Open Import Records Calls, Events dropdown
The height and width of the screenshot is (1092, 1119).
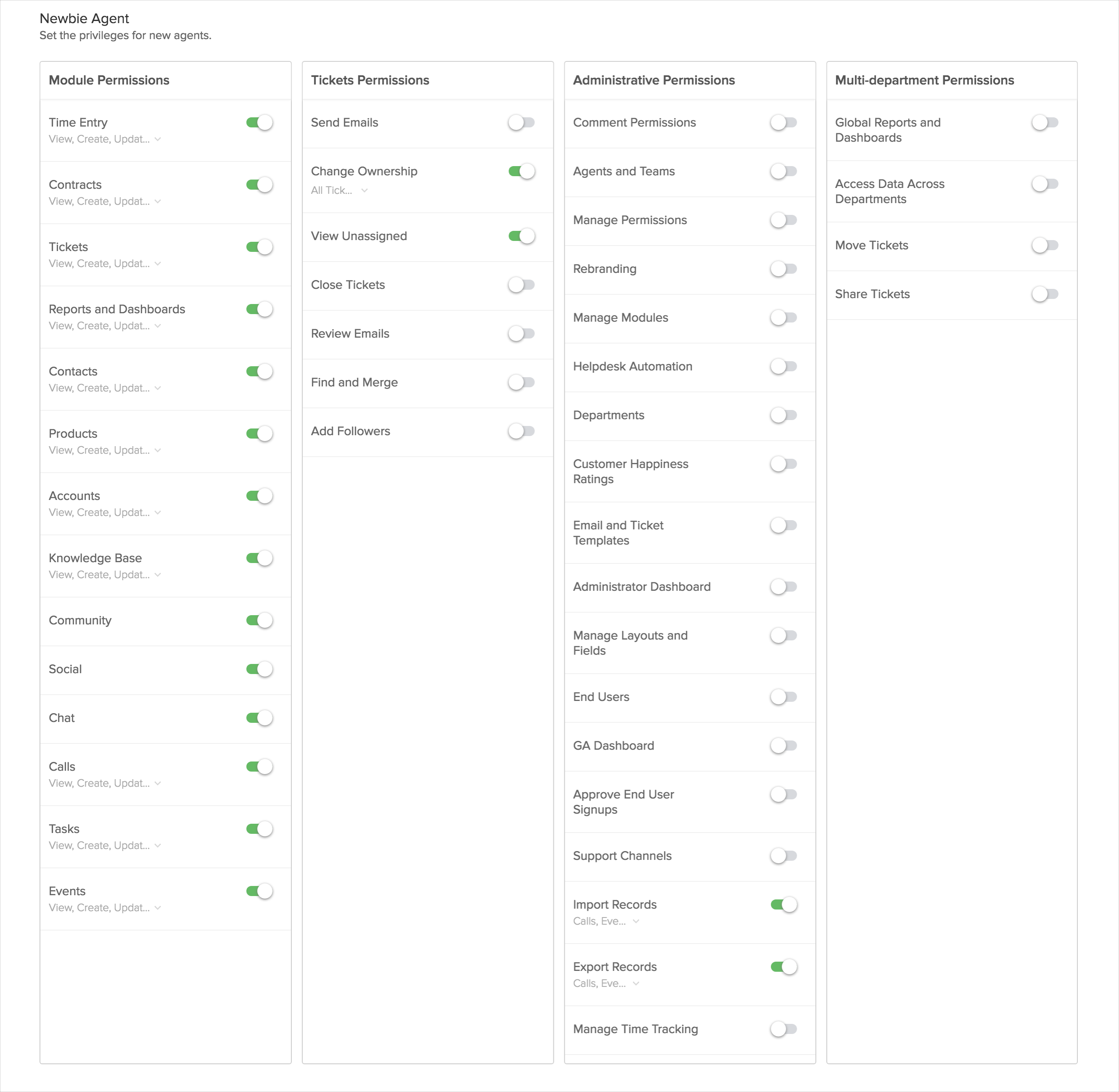pyautogui.click(x=606, y=921)
